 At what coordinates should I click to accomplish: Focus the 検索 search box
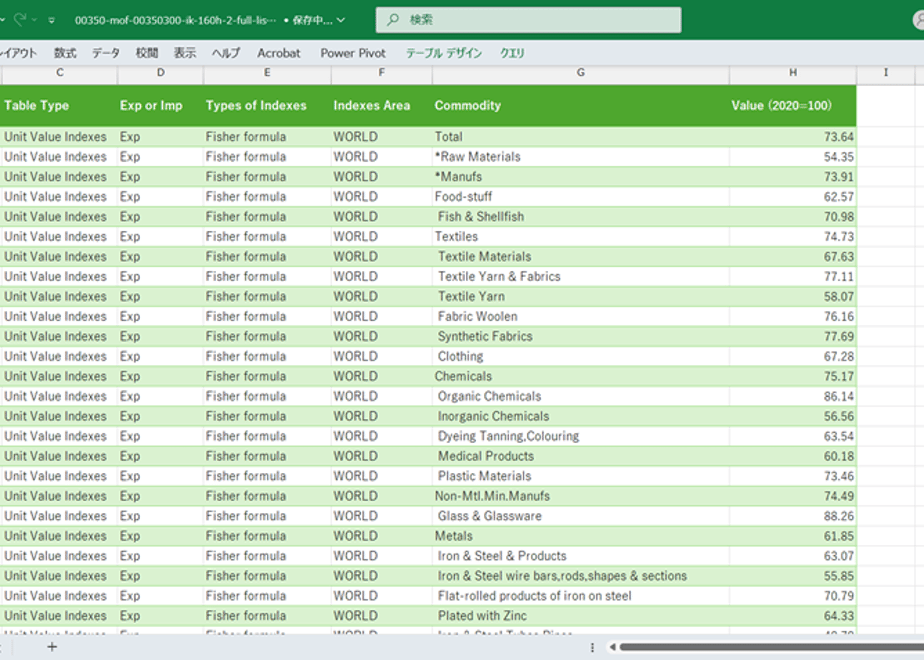(x=529, y=20)
